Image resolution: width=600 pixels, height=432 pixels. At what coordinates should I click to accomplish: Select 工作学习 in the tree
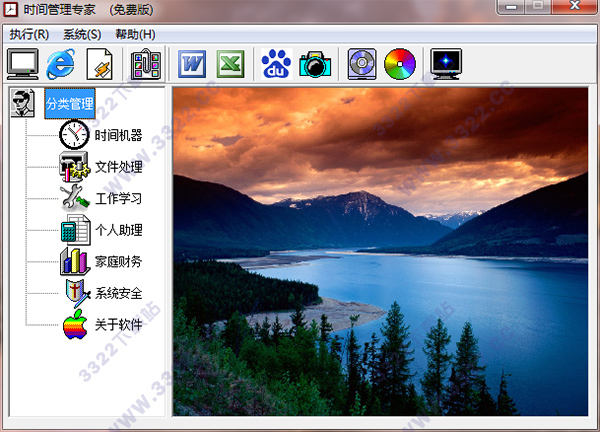(119, 199)
